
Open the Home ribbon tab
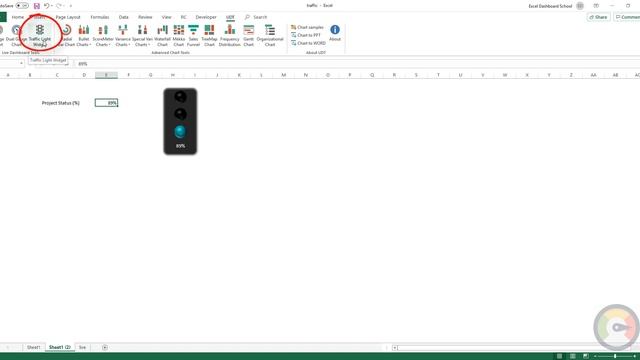tap(18, 17)
